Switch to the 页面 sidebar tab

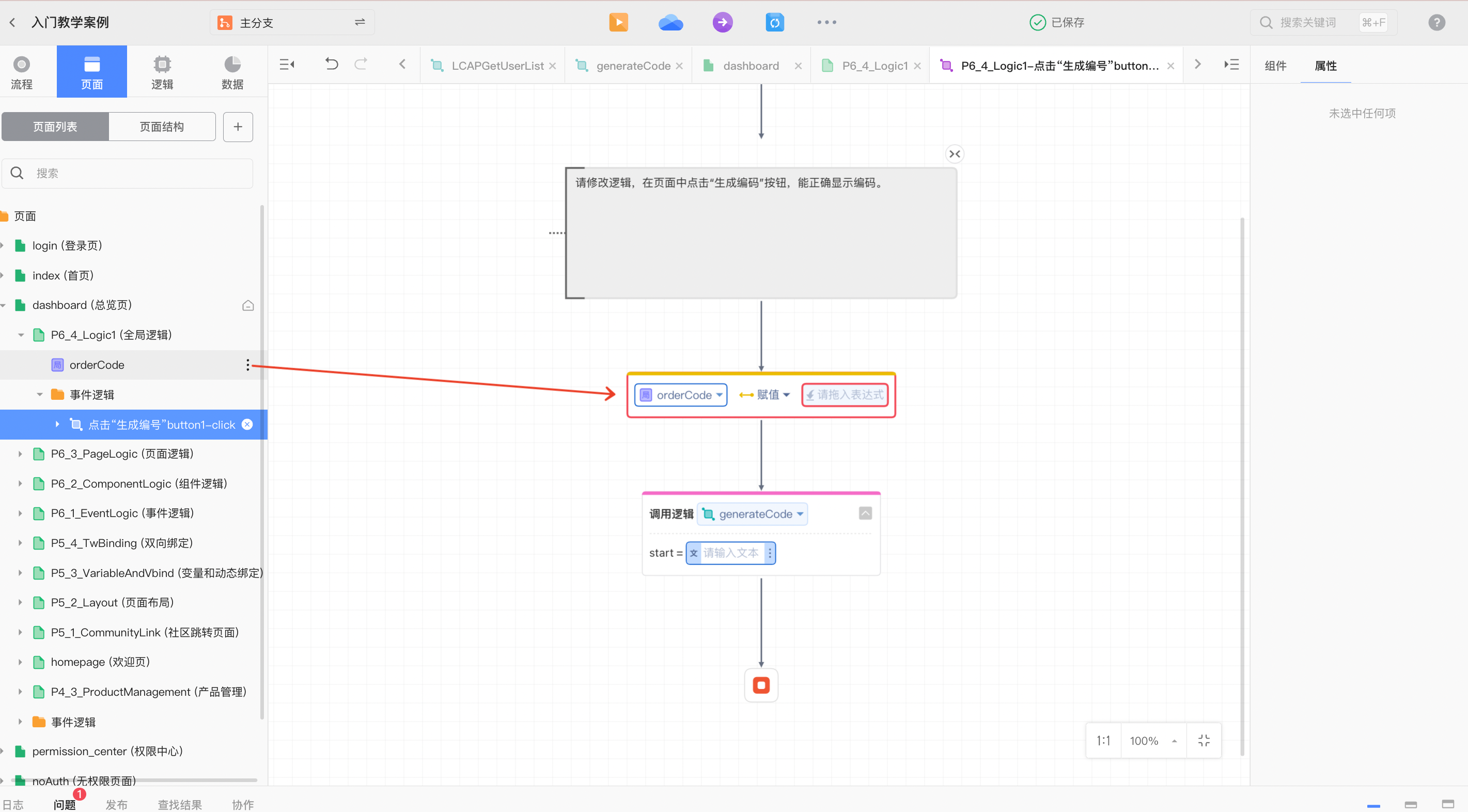tap(92, 72)
